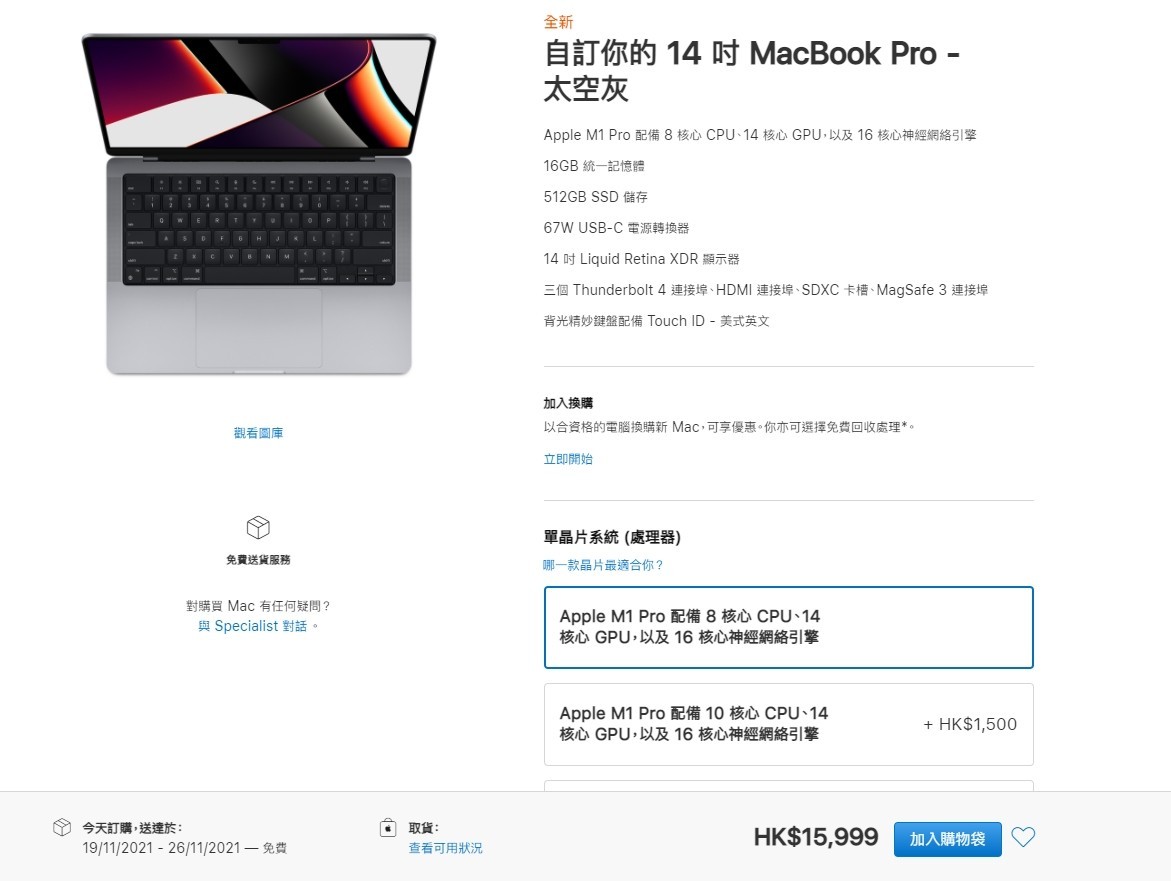This screenshot has height=881, width=1171.
Task: Click 立即開始 trade-in link
Action: pos(568,459)
